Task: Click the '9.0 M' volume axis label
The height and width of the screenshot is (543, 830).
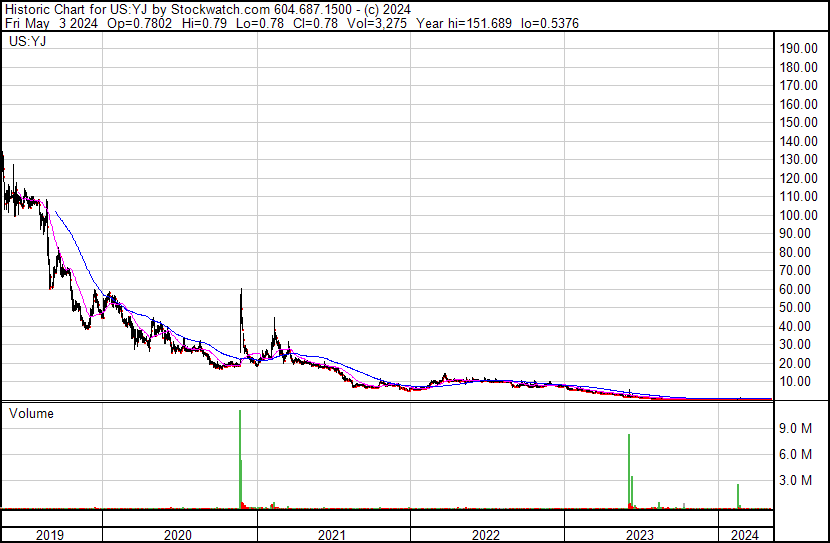Action: [x=796, y=428]
